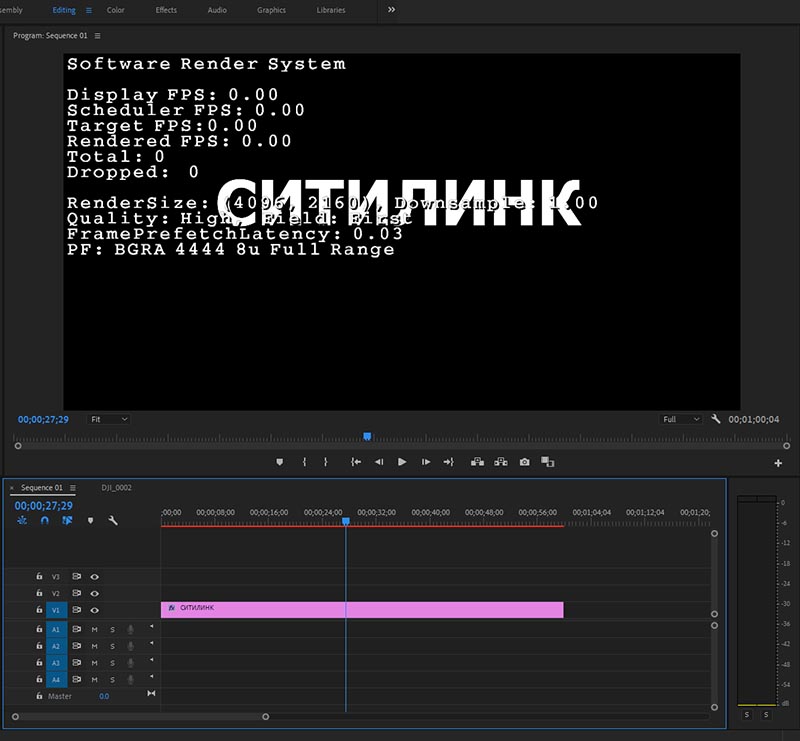Open Program monitor settings wrench

[x=716, y=419]
